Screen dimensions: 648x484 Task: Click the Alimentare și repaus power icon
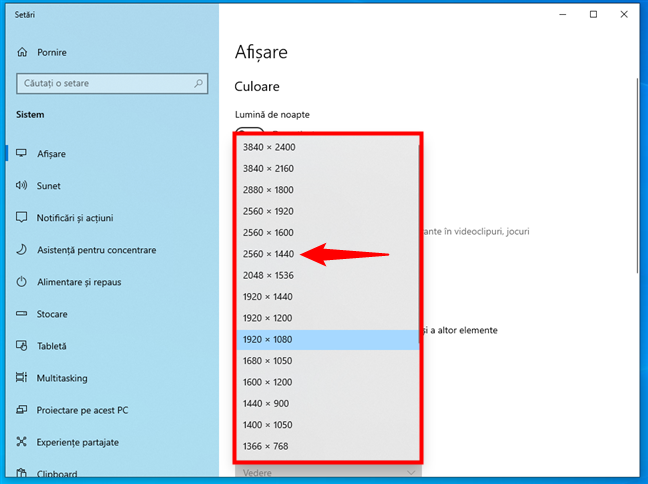(x=21, y=282)
